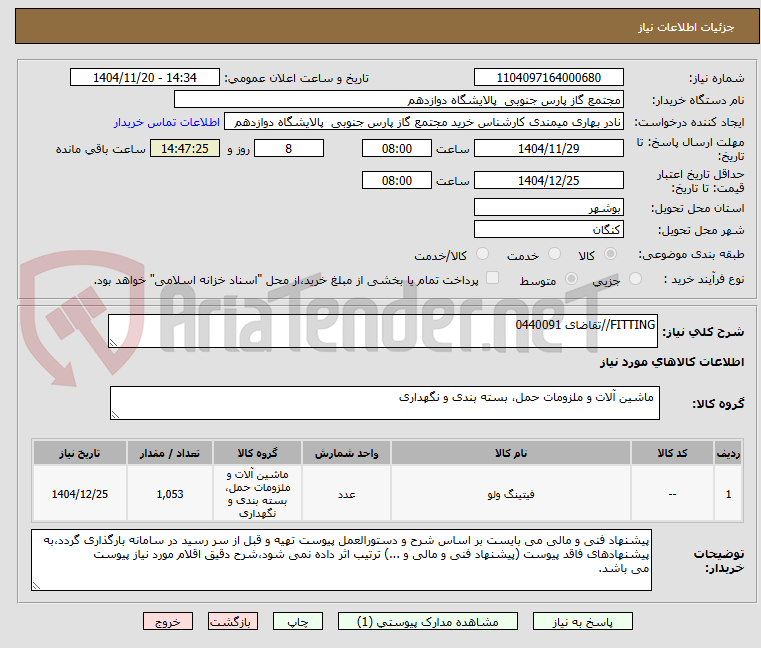Click the response deadline date 1404/11/29
Viewport: 761px width, 648px height.
click(548, 149)
